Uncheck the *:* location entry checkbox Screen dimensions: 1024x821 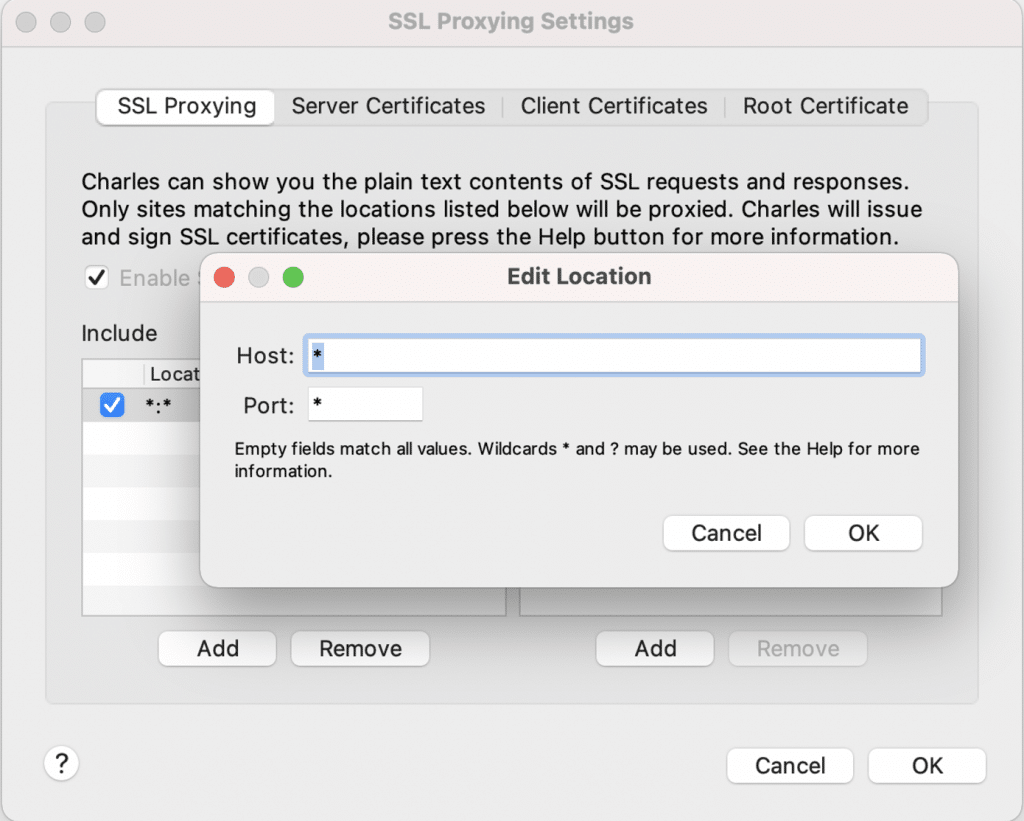pos(112,405)
